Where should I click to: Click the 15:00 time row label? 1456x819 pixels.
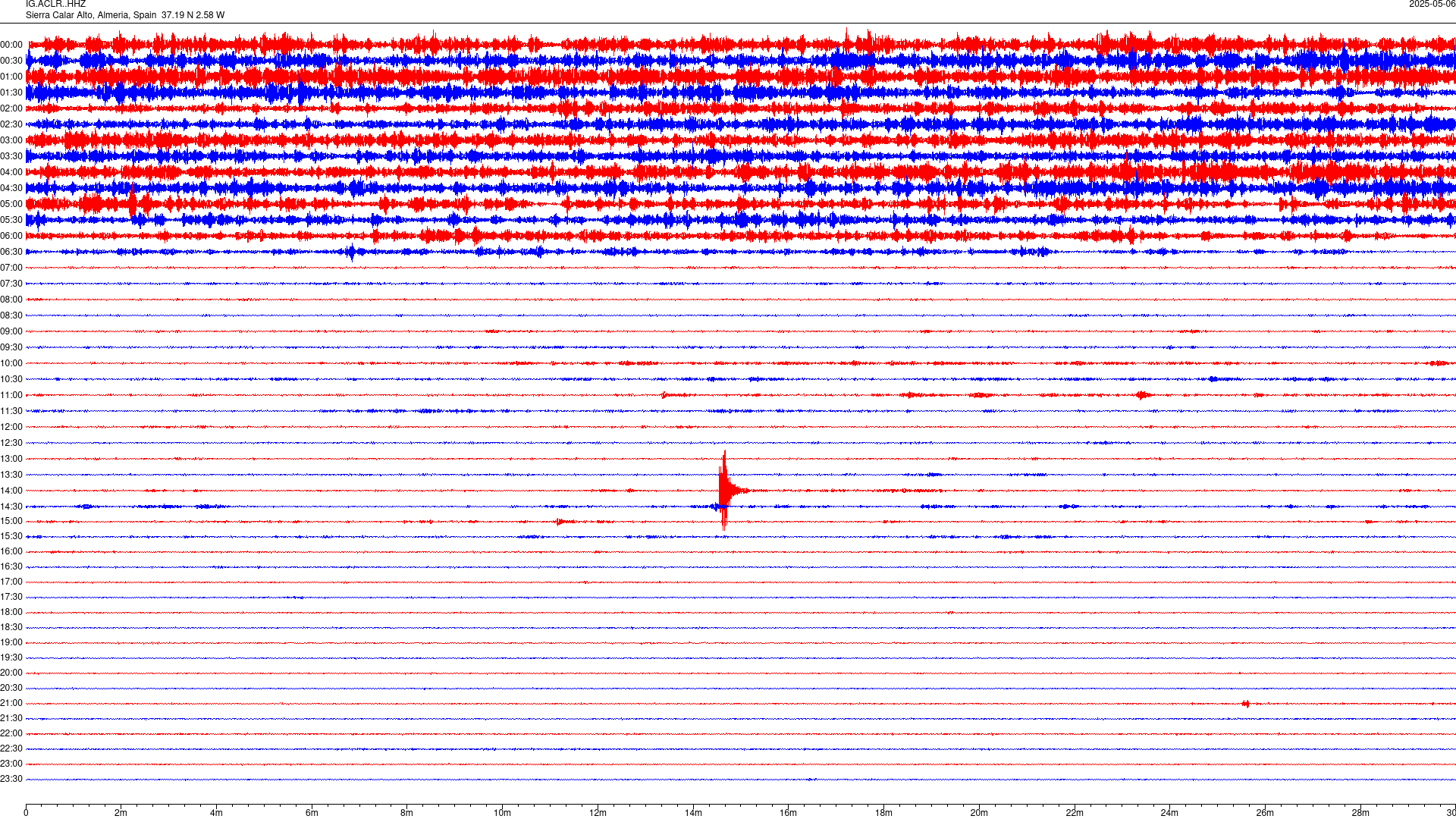pos(11,522)
